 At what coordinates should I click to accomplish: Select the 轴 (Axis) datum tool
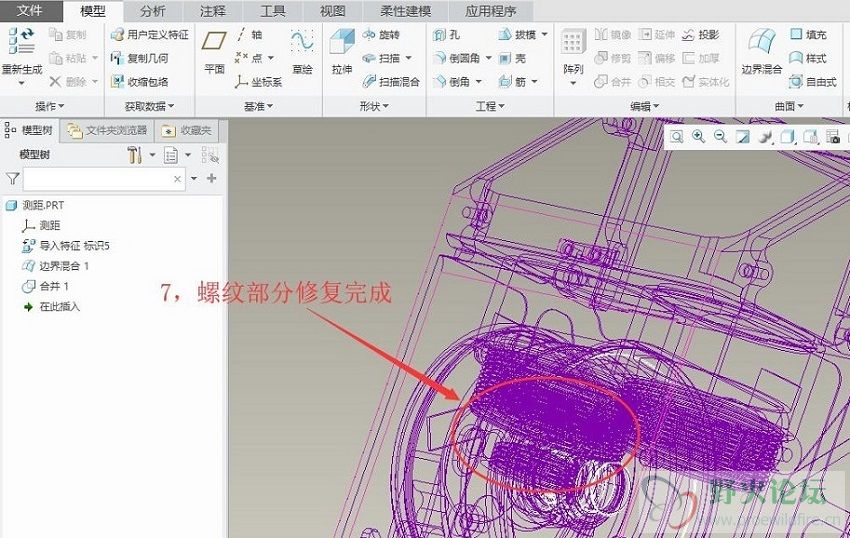(249, 35)
